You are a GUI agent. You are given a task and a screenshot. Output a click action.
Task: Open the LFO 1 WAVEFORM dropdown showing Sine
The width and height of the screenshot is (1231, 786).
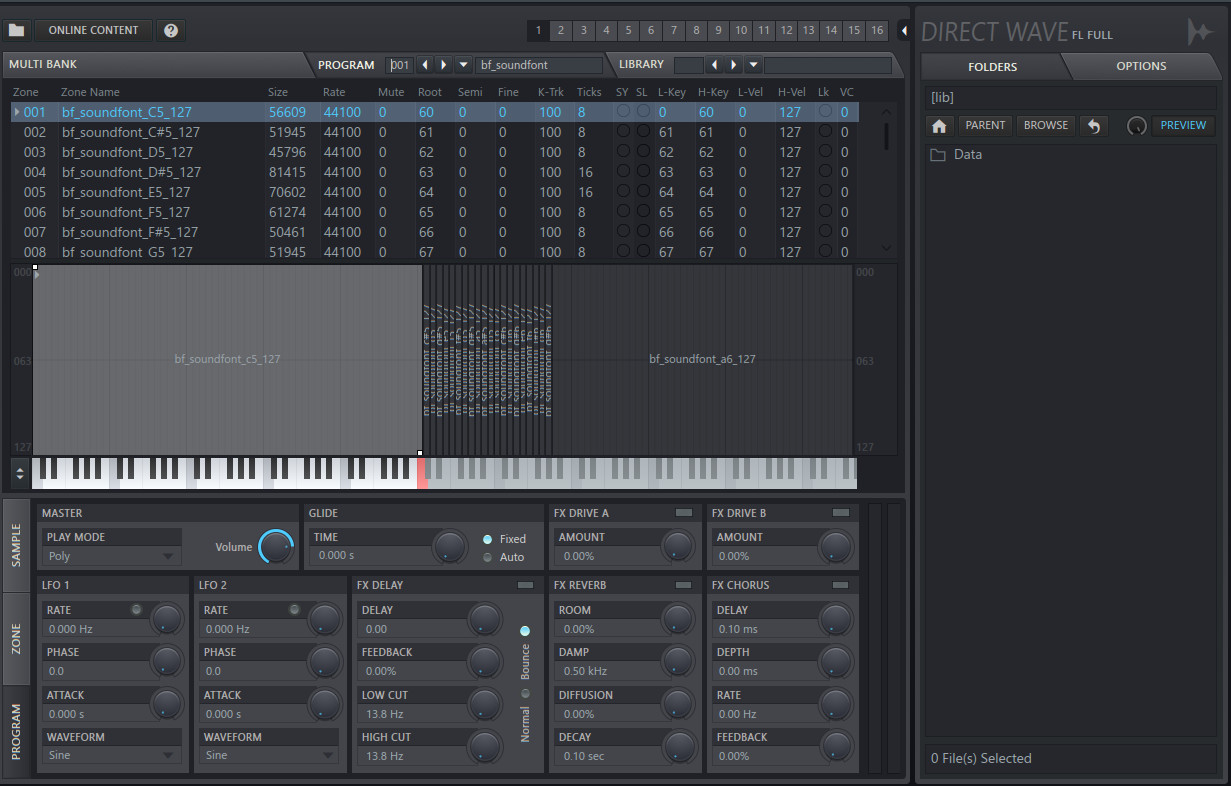click(x=112, y=755)
